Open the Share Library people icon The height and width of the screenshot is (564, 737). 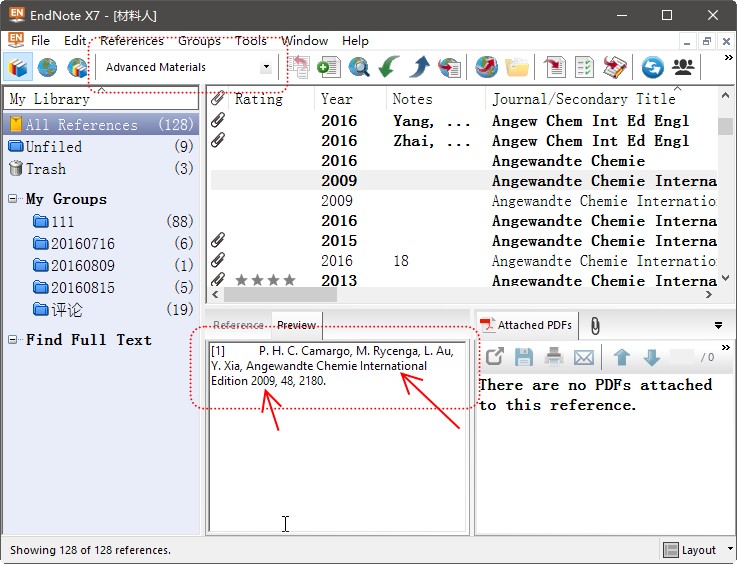[x=683, y=68]
